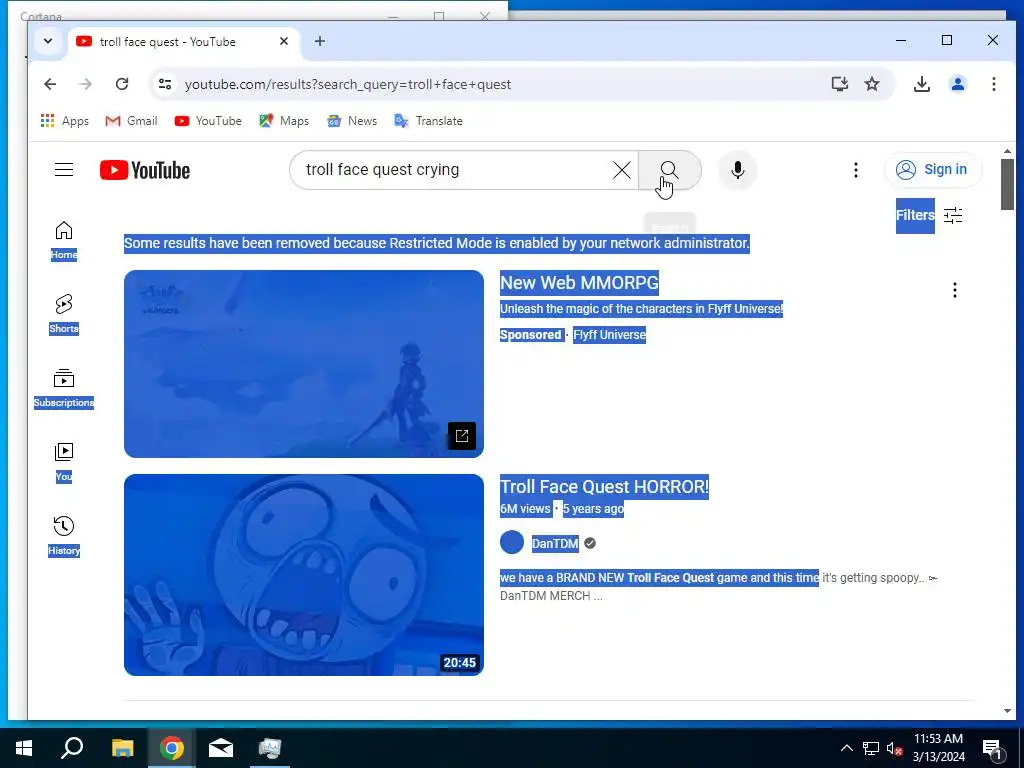Viewport: 1024px width, 768px height.
Task: Click the install app icon in the address bar
Action: [840, 84]
